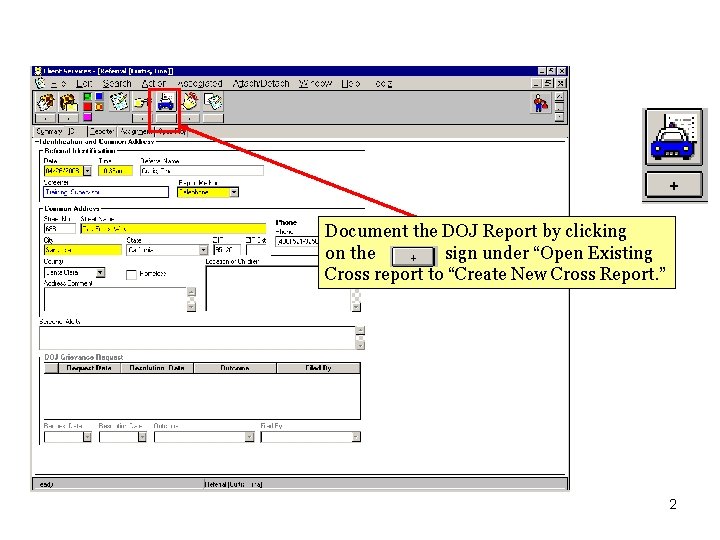Open the Action menu

pyautogui.click(x=153, y=84)
